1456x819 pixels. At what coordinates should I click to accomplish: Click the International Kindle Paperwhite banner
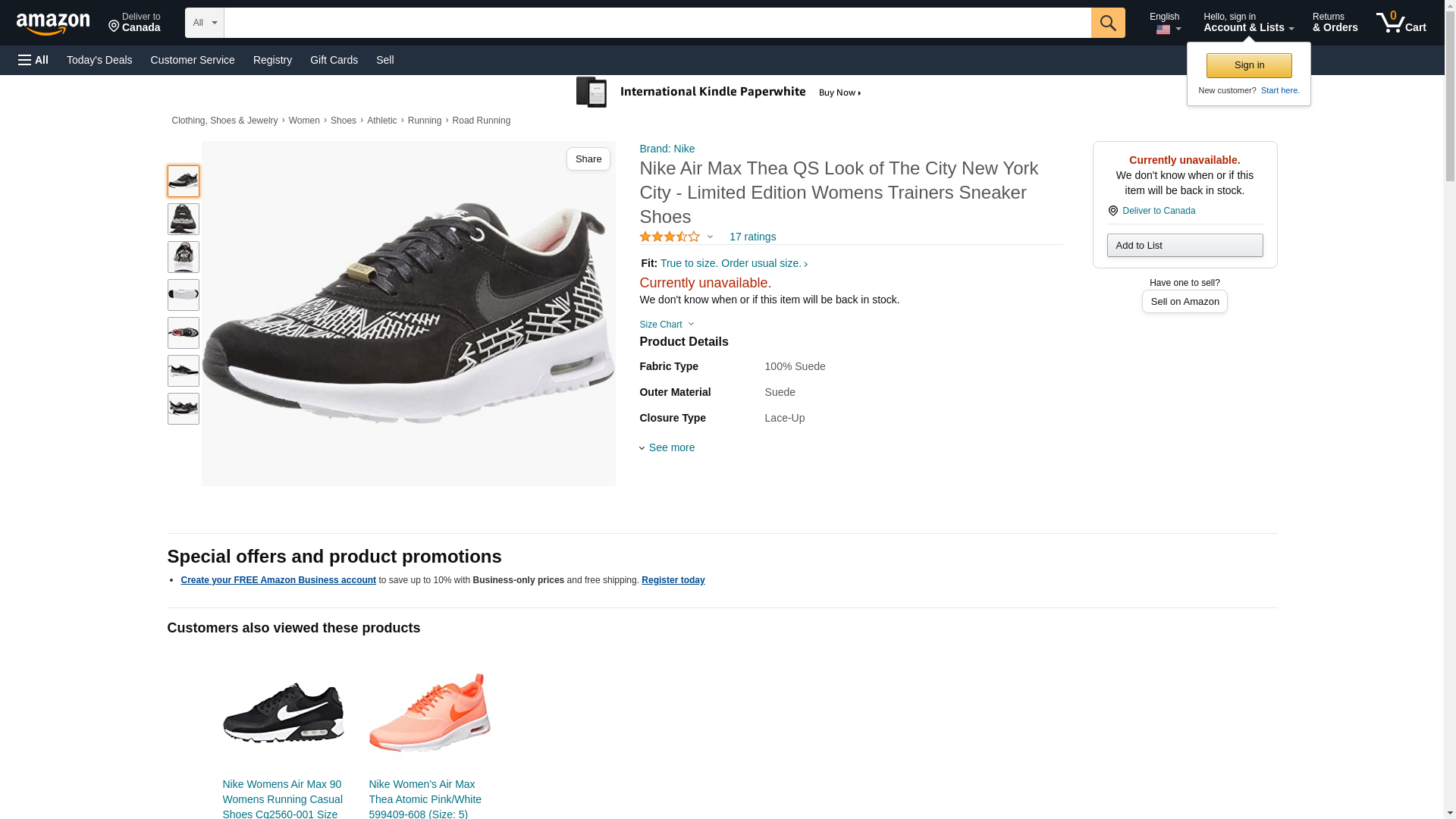[719, 93]
